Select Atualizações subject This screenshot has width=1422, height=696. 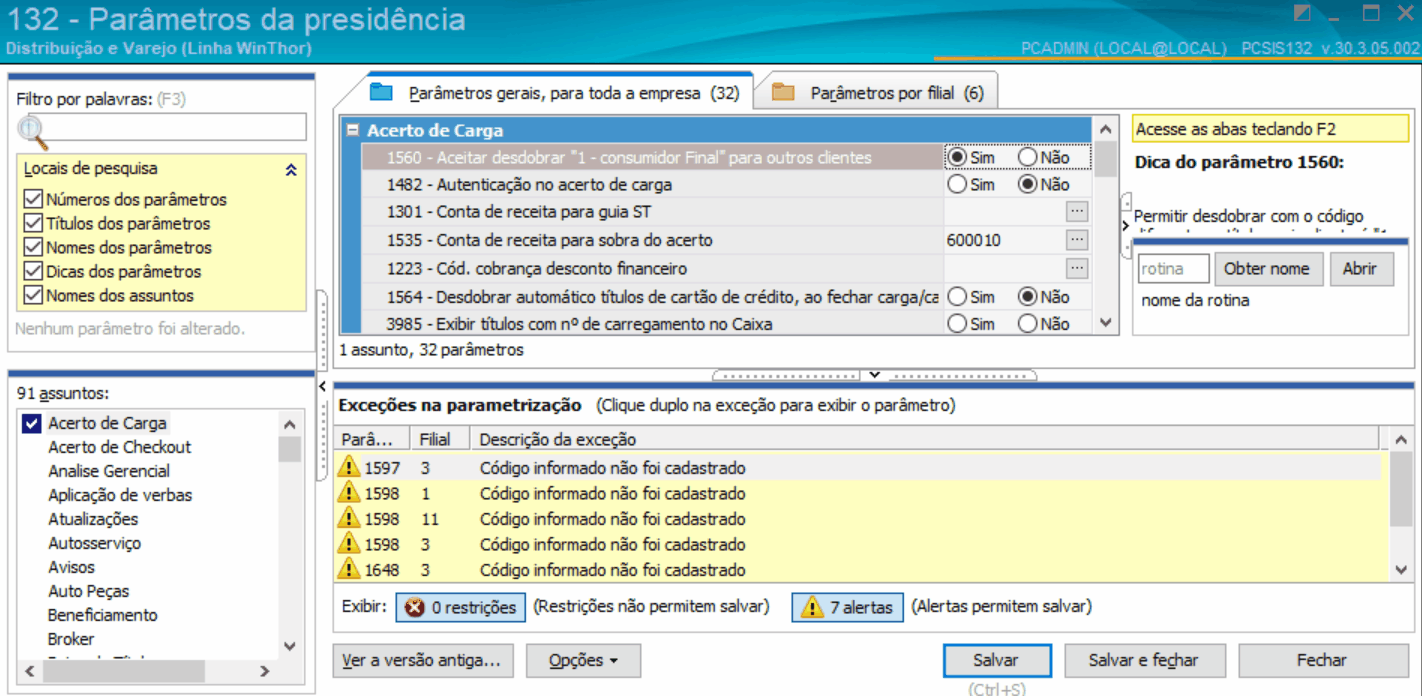point(93,519)
